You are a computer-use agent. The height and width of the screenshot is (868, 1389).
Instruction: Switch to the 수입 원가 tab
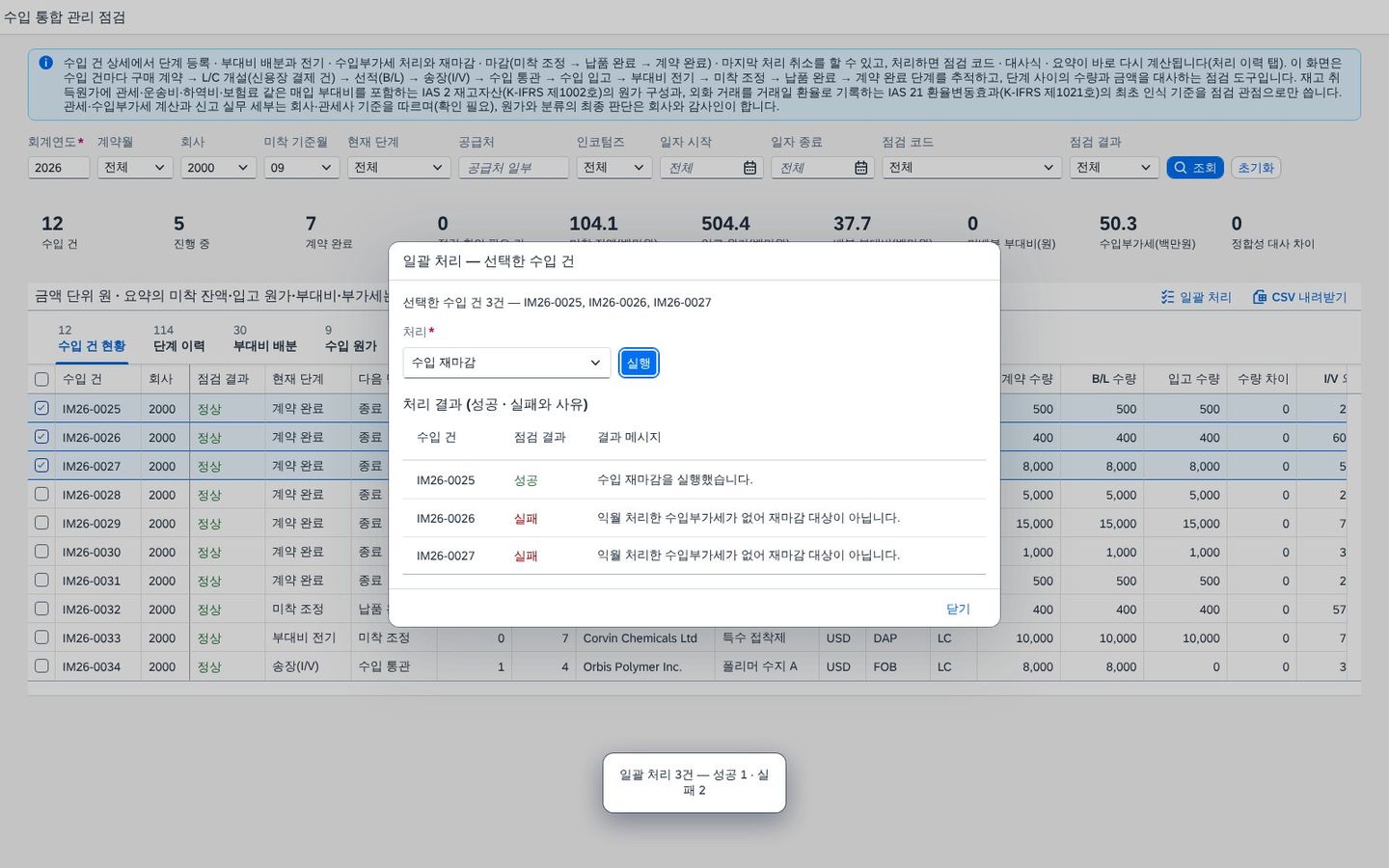click(x=351, y=339)
